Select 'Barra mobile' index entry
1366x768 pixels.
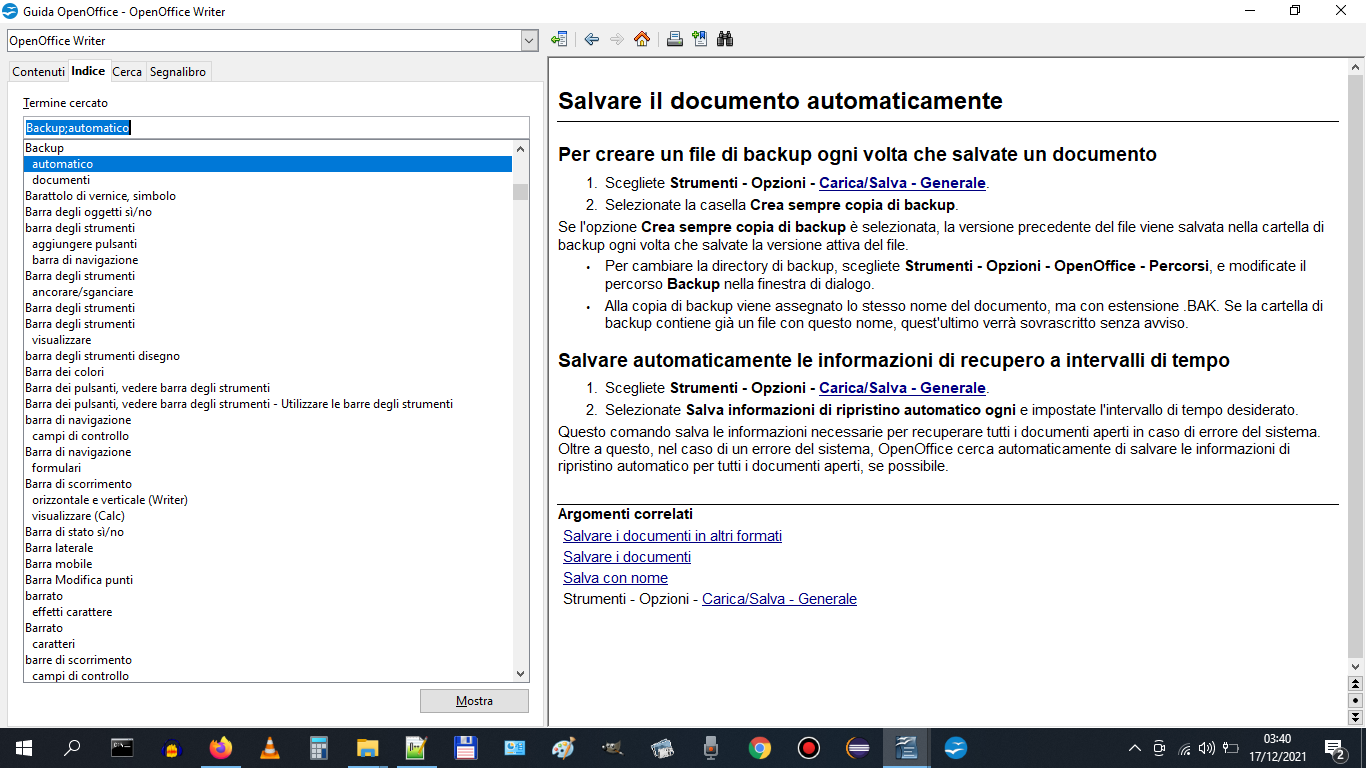[268, 564]
